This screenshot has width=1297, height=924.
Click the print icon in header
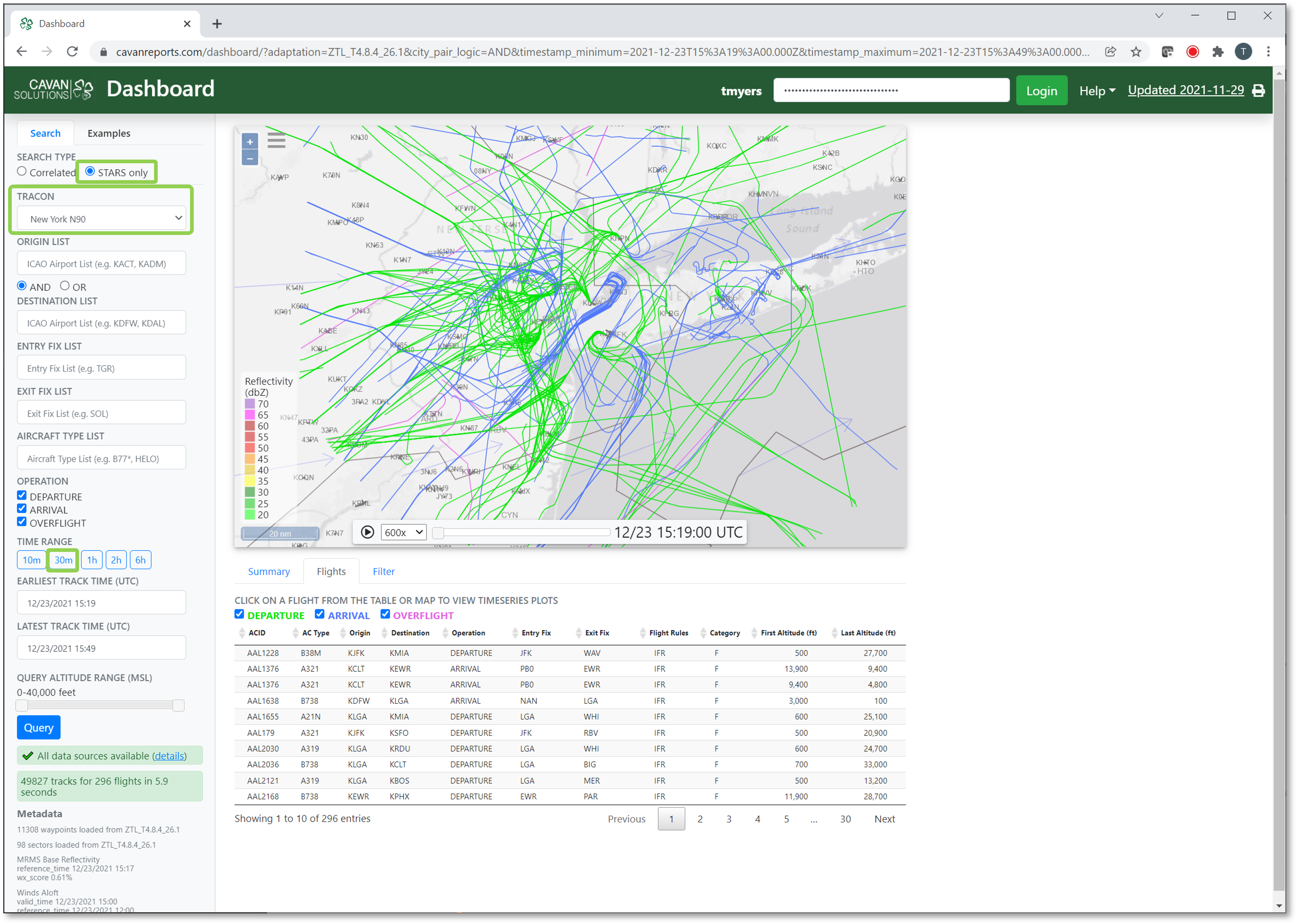[x=1258, y=91]
